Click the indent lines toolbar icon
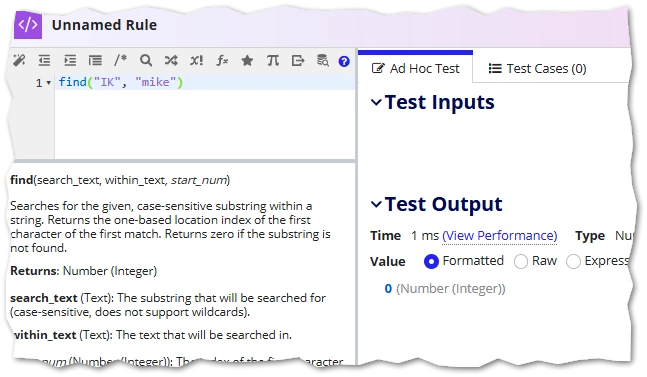The image size is (647, 377). pos(70,61)
